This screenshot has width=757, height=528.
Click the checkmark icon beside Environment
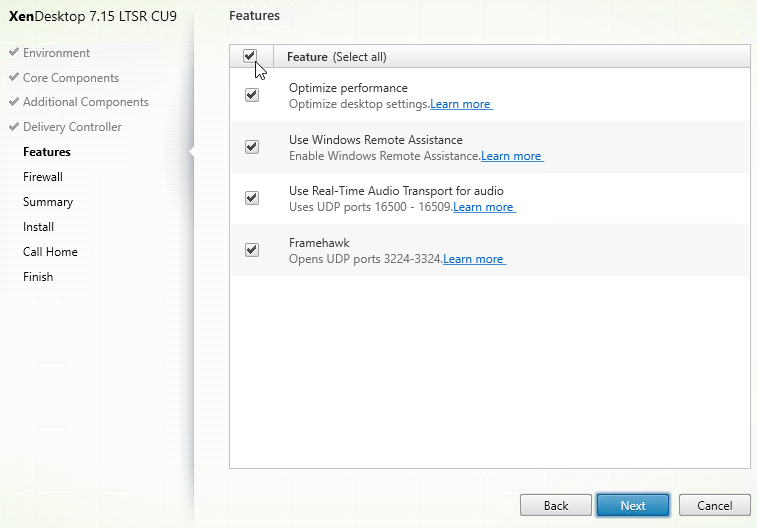coord(14,52)
